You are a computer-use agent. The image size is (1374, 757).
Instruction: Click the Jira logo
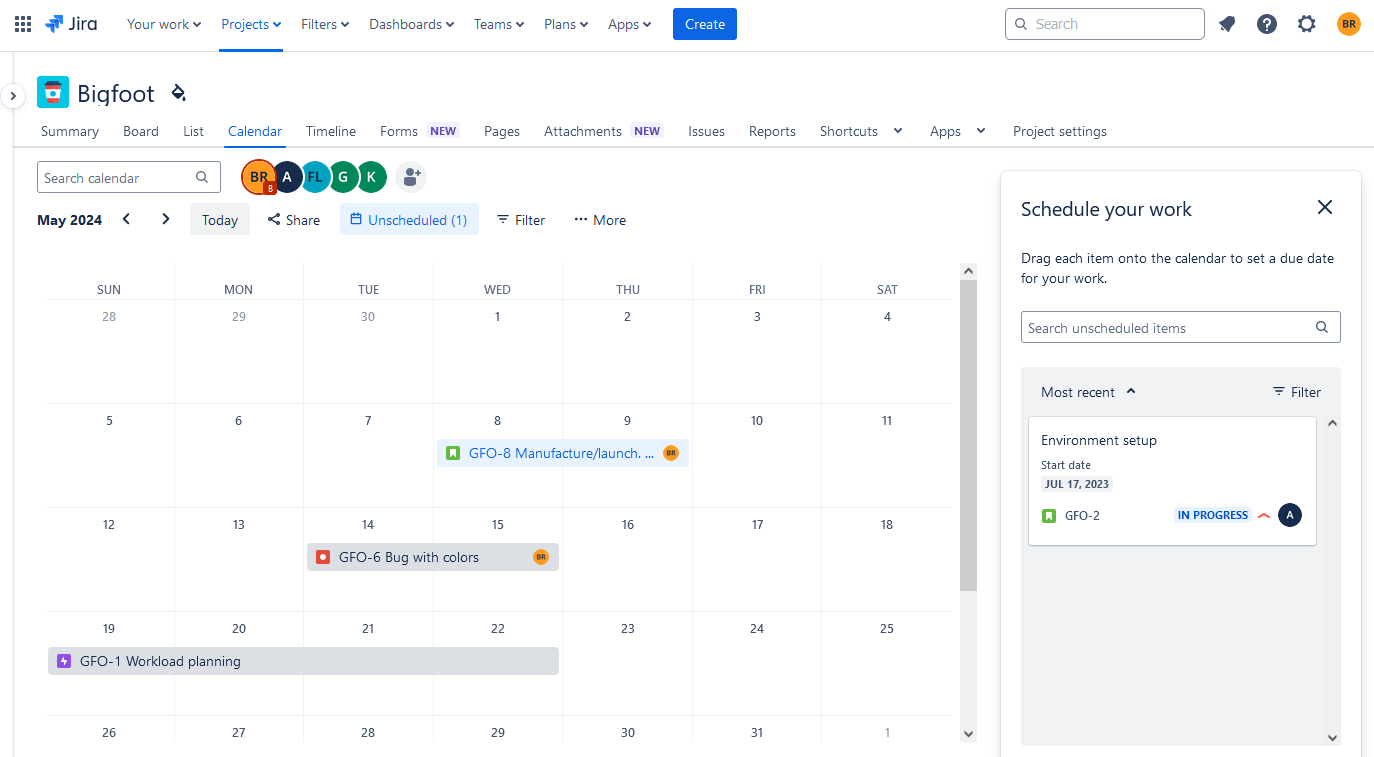tap(71, 24)
